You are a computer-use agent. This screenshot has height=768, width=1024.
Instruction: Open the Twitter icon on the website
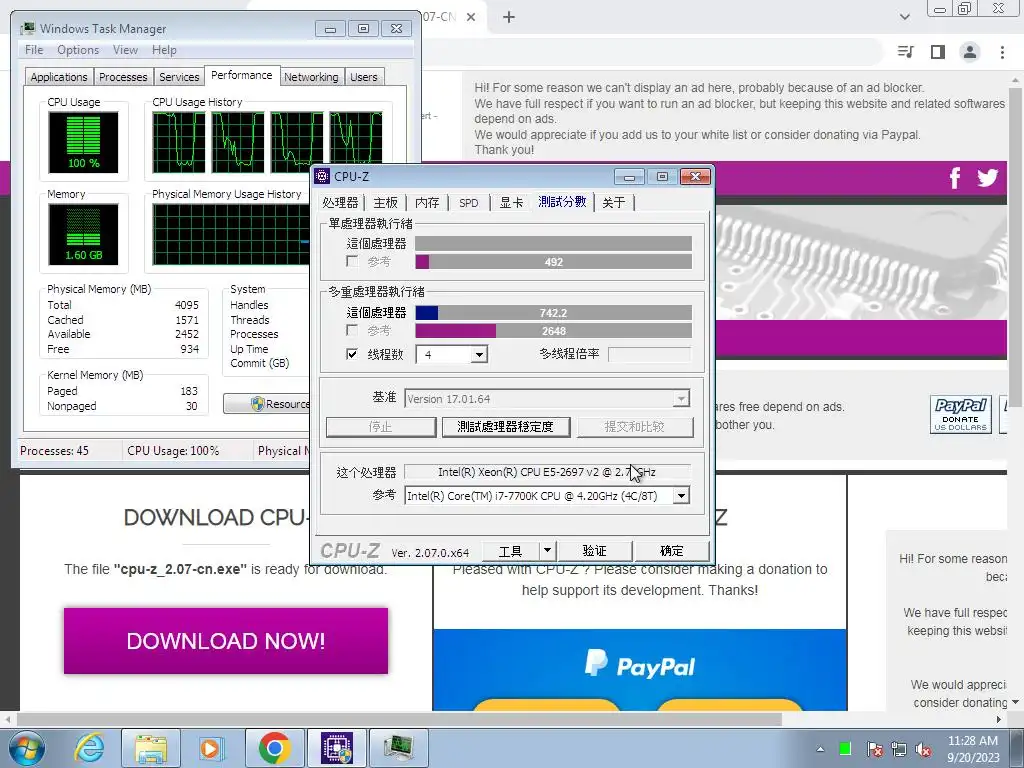point(987,178)
